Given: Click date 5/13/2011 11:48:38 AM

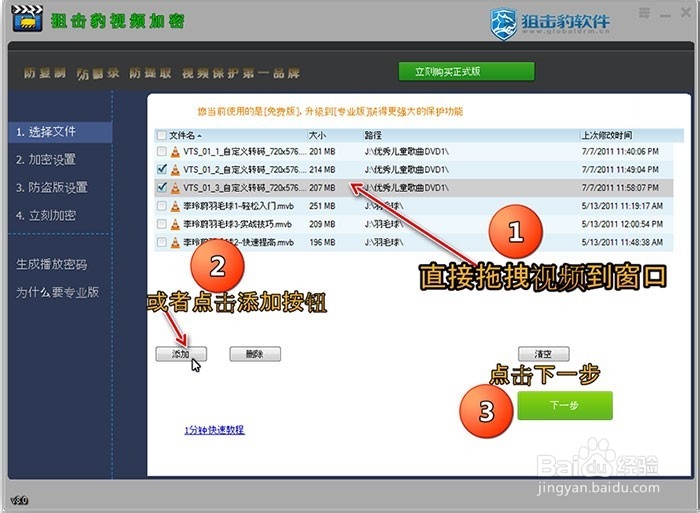Looking at the screenshot, I should pos(622,242).
